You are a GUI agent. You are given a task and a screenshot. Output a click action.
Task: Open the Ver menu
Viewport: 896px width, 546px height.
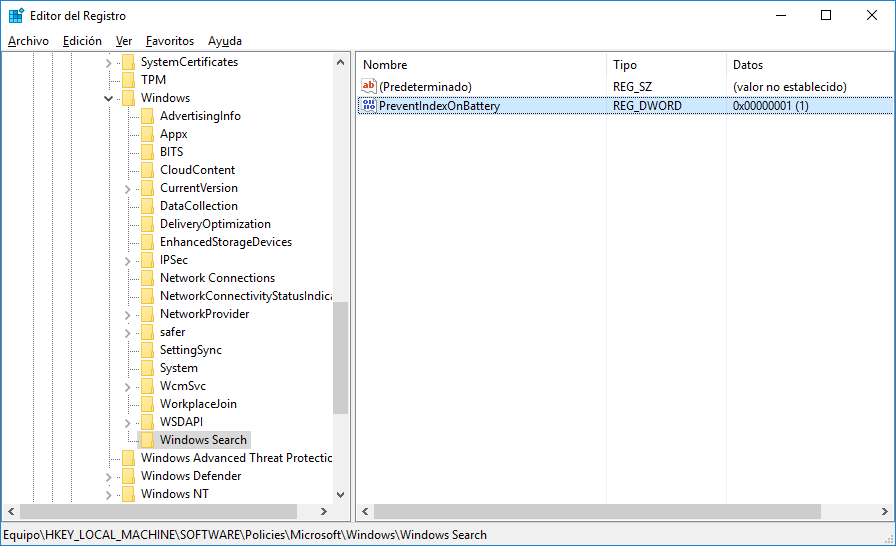124,41
